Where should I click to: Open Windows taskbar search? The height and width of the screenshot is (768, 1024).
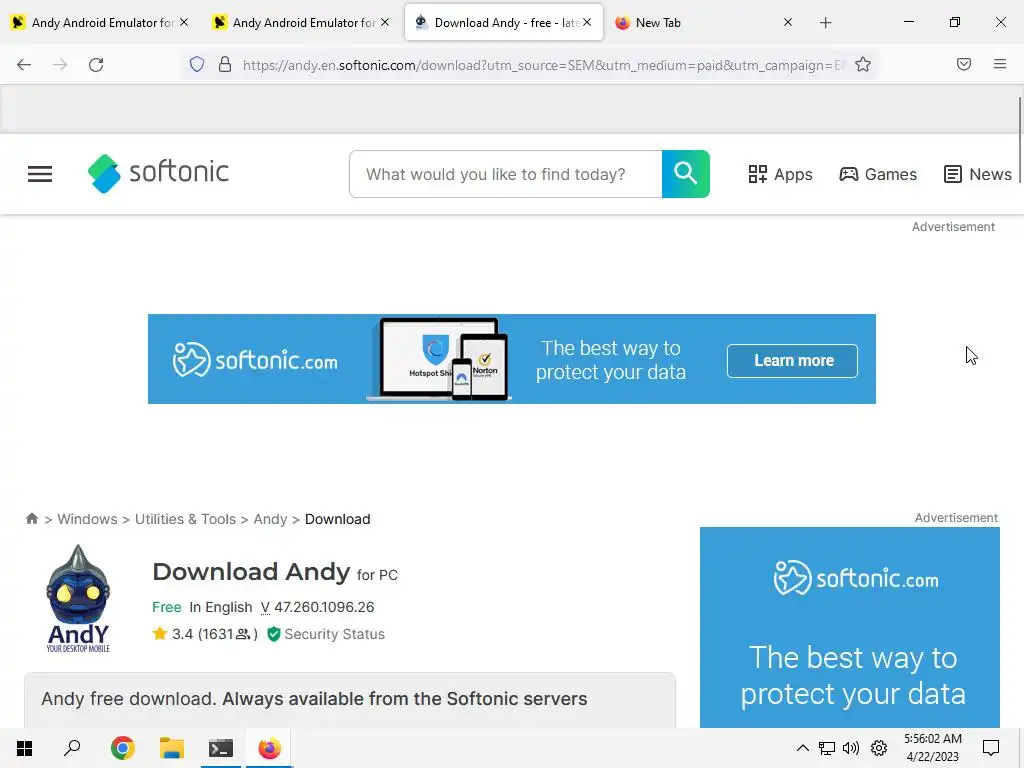(x=72, y=748)
